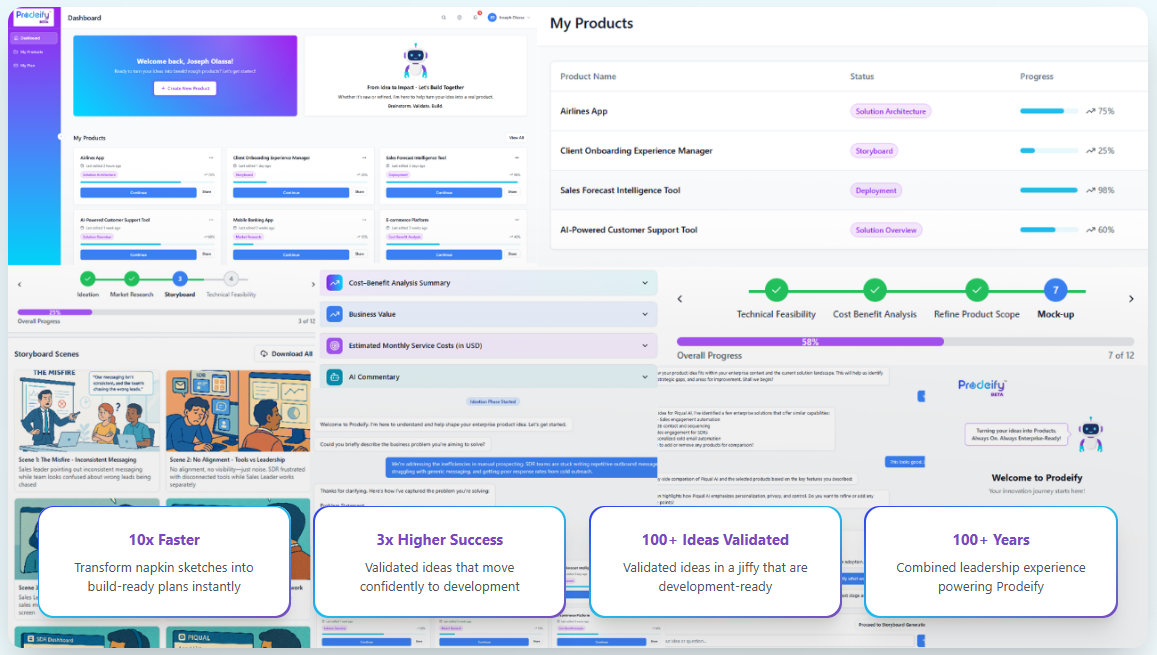Click Estimated Monthly Service Costs target icon
This screenshot has height=655, width=1157.
pos(334,345)
